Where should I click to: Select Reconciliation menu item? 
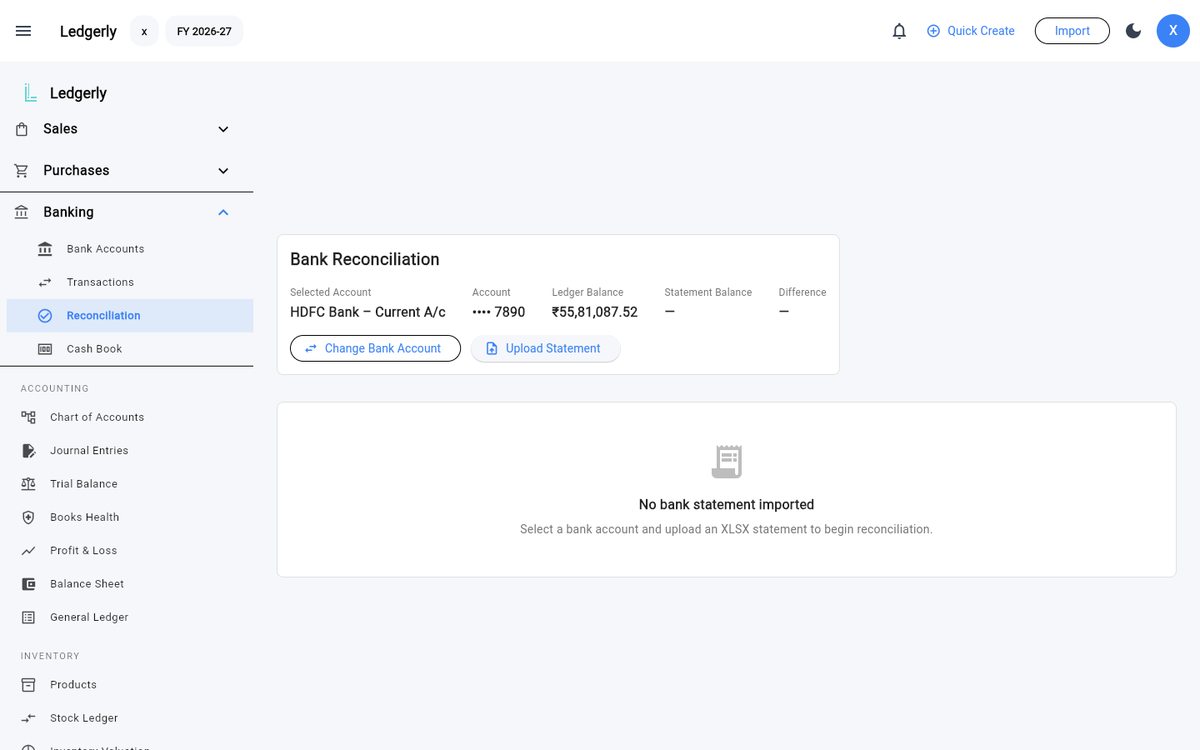pyautogui.click(x=130, y=316)
